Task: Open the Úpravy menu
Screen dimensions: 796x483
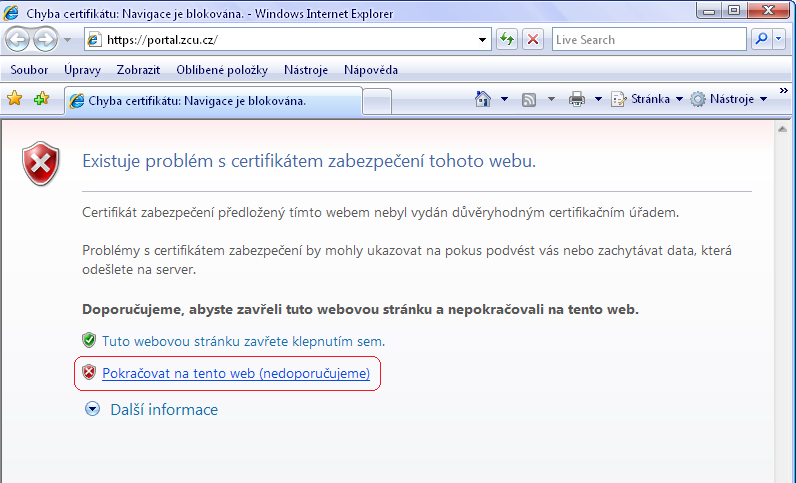Action: coord(82,70)
